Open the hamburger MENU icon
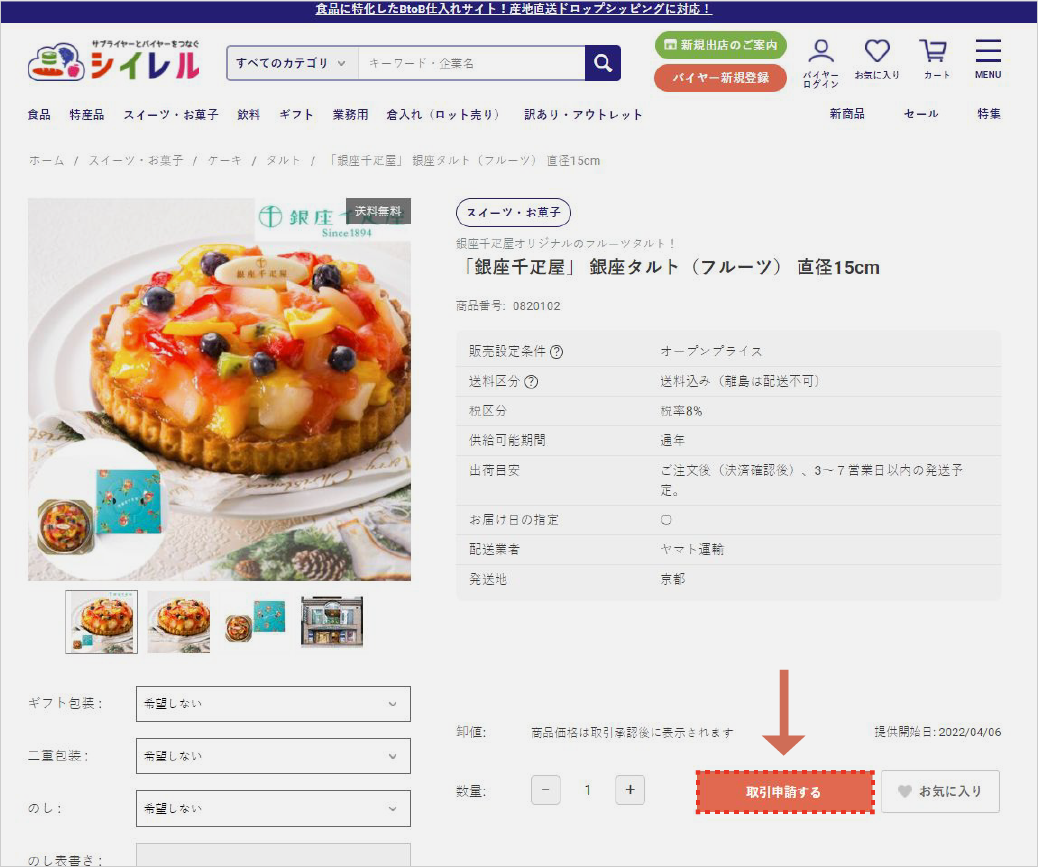The image size is (1038, 868). (988, 52)
